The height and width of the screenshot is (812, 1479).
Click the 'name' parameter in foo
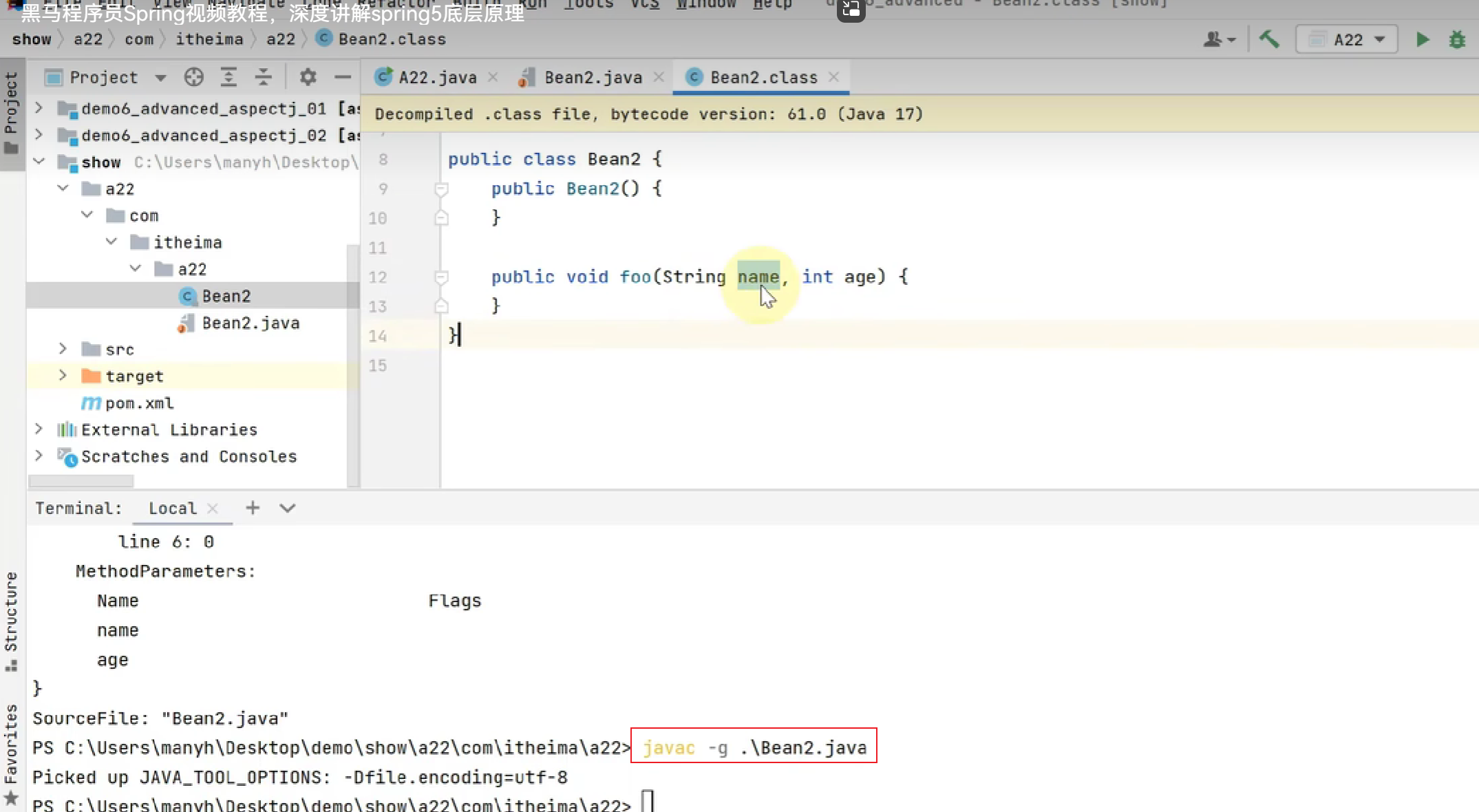[x=758, y=277]
